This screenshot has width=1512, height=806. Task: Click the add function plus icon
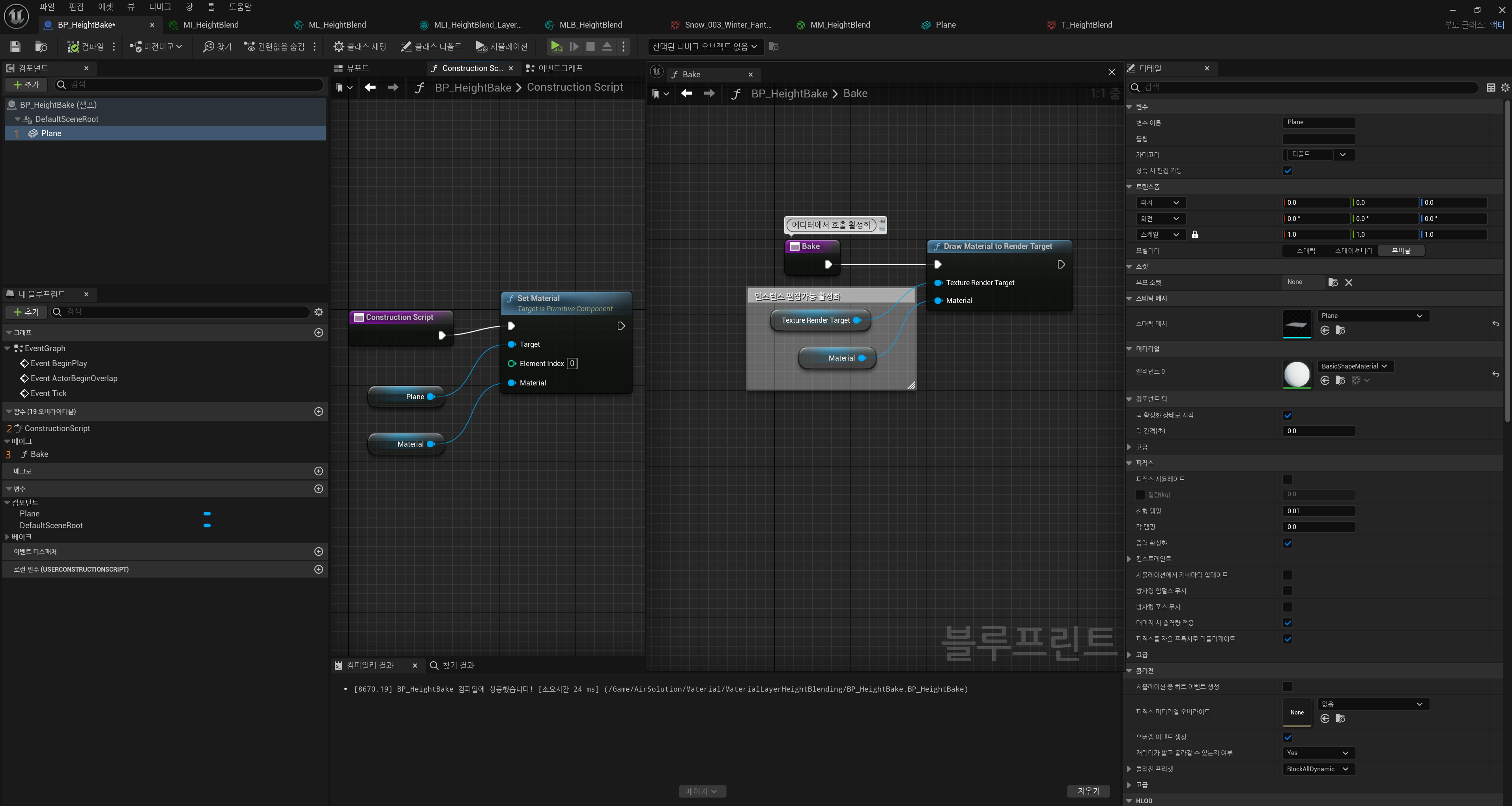(x=319, y=411)
